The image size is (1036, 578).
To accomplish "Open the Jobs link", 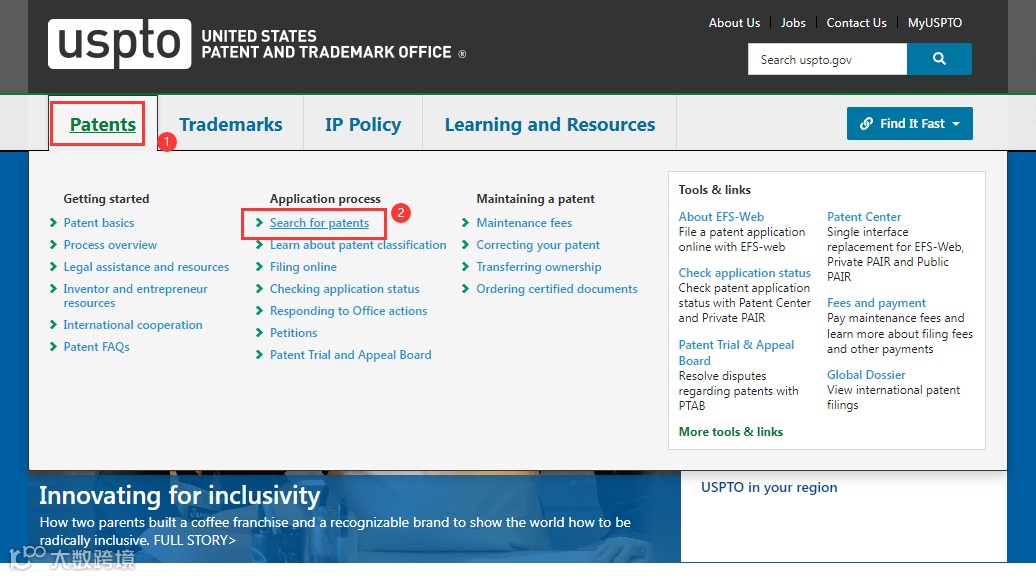I will [793, 22].
